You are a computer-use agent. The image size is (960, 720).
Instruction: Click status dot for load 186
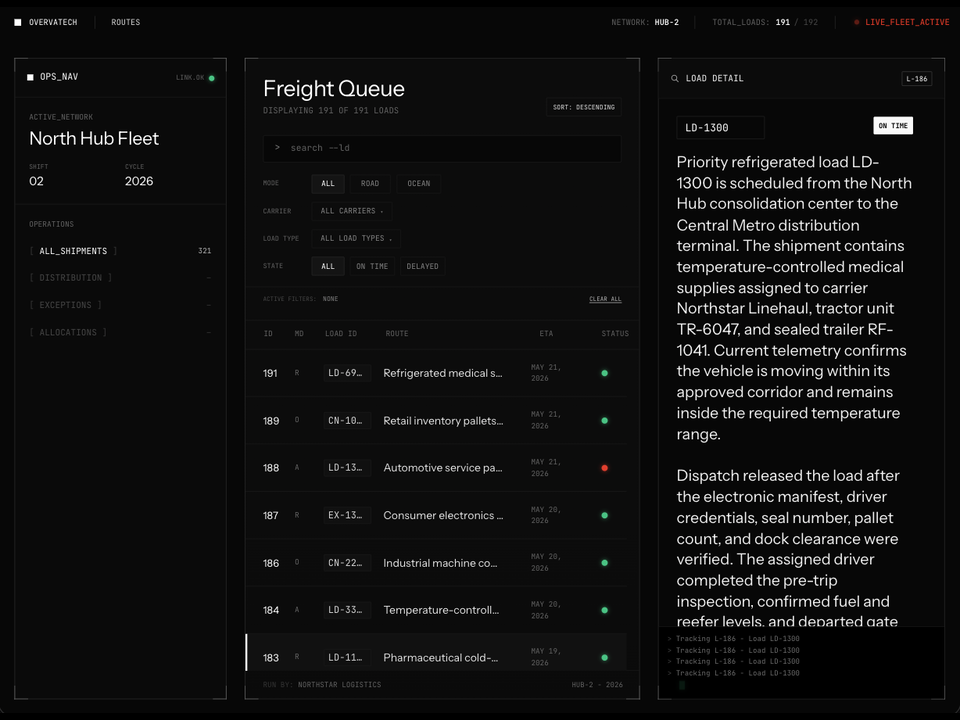click(x=604, y=563)
